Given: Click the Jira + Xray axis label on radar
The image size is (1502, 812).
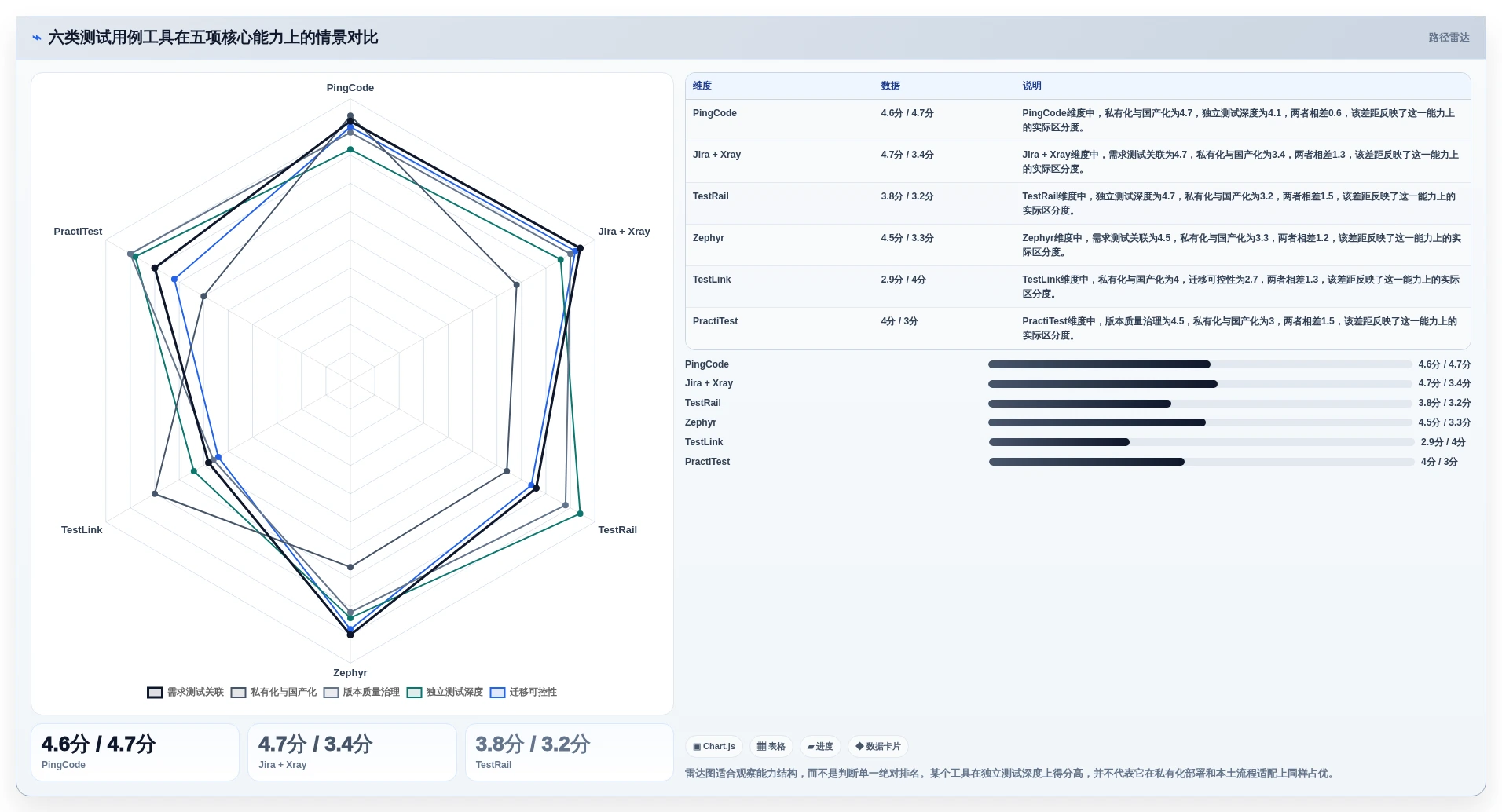Looking at the screenshot, I should point(624,232).
